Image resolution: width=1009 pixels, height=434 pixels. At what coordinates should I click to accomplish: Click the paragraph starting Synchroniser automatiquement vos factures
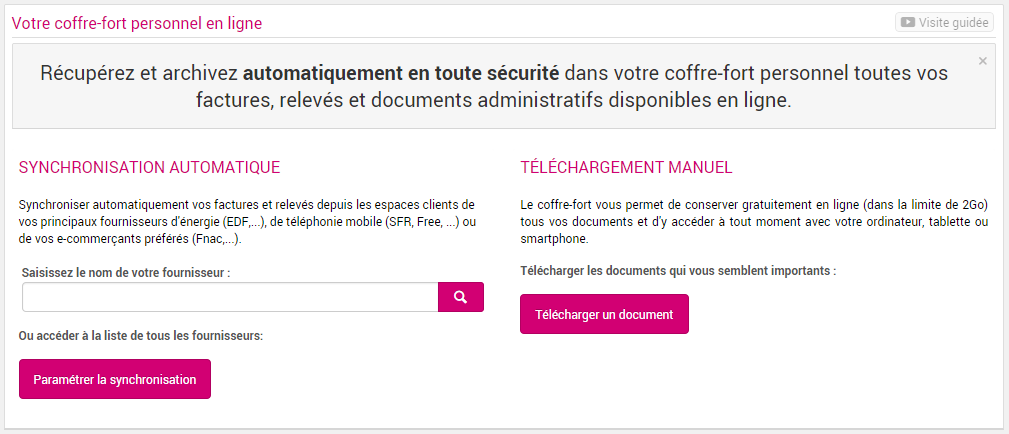click(x=247, y=222)
